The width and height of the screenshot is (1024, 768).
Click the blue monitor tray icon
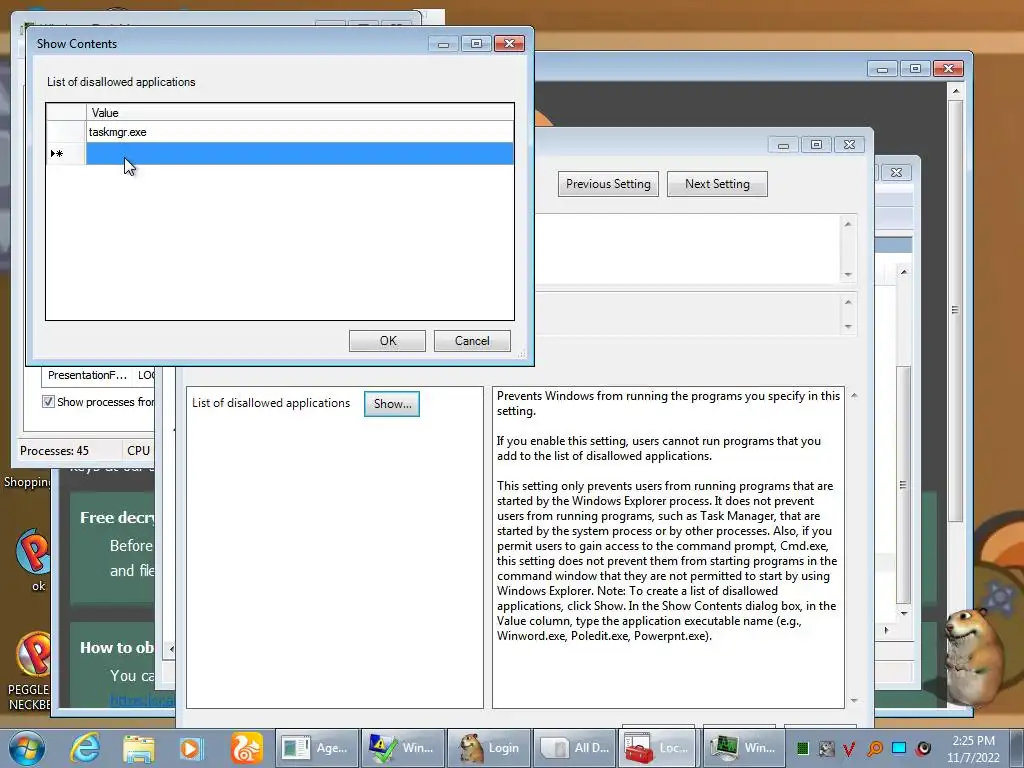tap(899, 748)
